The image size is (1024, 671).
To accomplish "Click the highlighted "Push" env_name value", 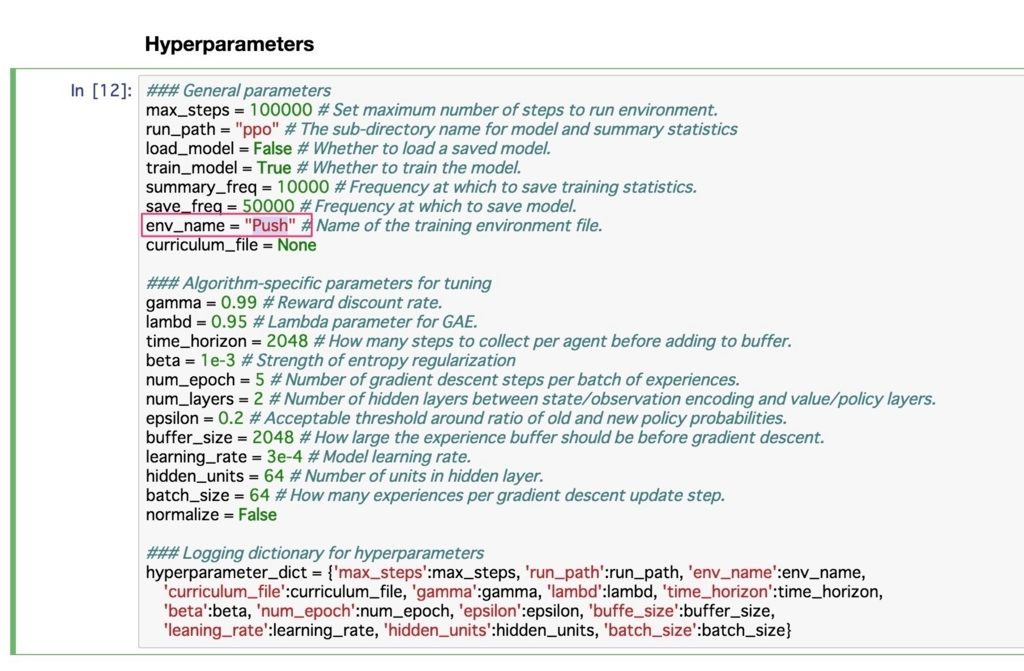I will tap(270, 225).
